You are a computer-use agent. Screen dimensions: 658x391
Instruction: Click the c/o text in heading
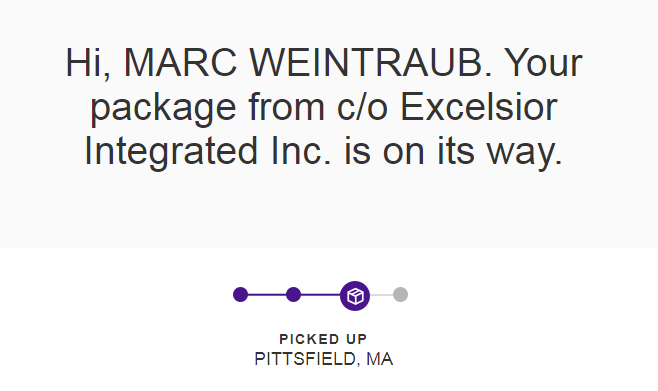[x=362, y=107]
